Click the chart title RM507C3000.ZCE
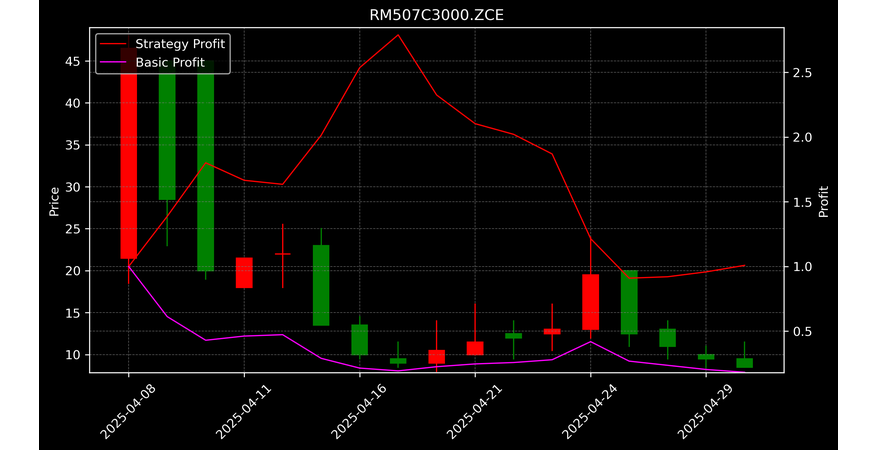The image size is (878, 450). coord(436,15)
